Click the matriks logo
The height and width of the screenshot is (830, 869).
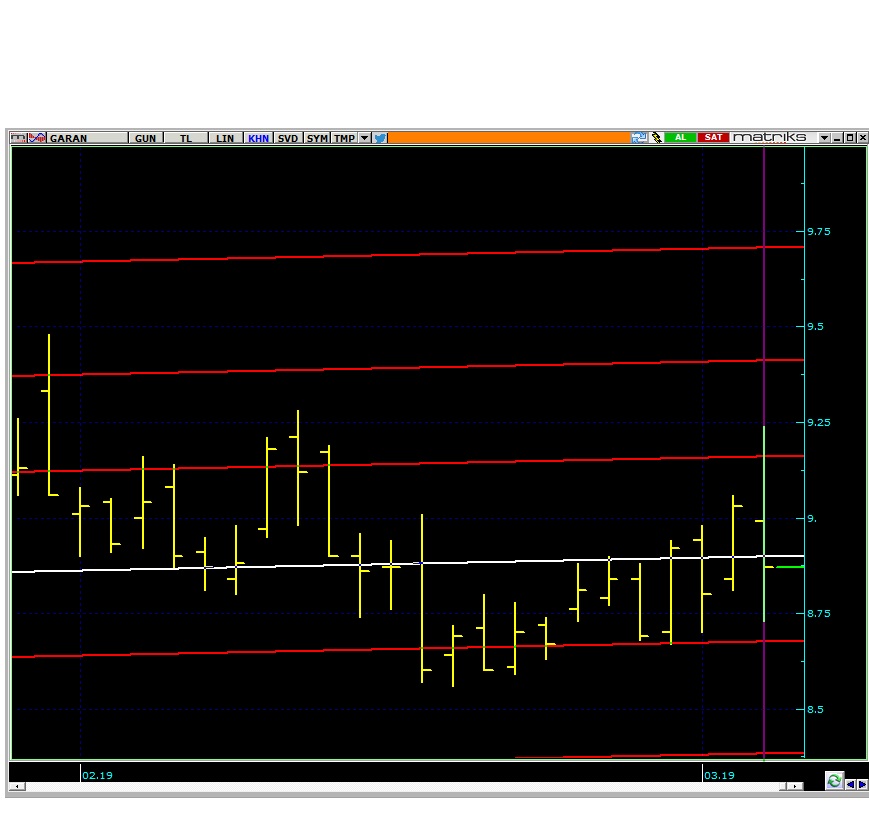(x=769, y=137)
